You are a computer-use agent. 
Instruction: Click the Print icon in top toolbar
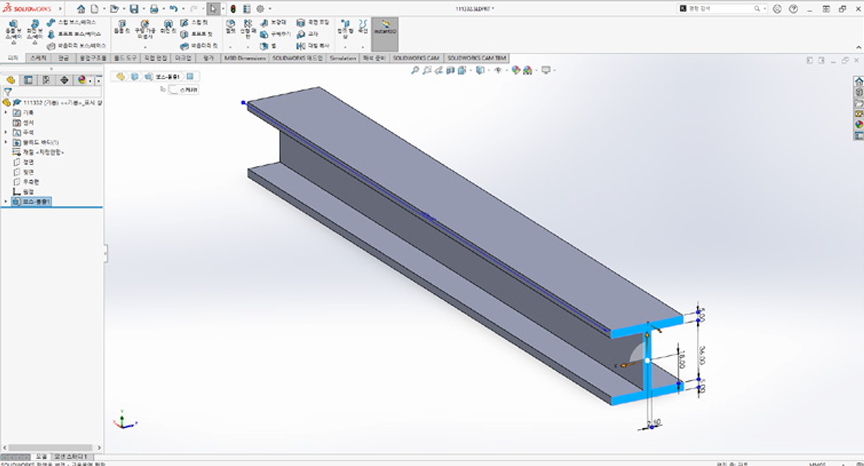(x=154, y=8)
